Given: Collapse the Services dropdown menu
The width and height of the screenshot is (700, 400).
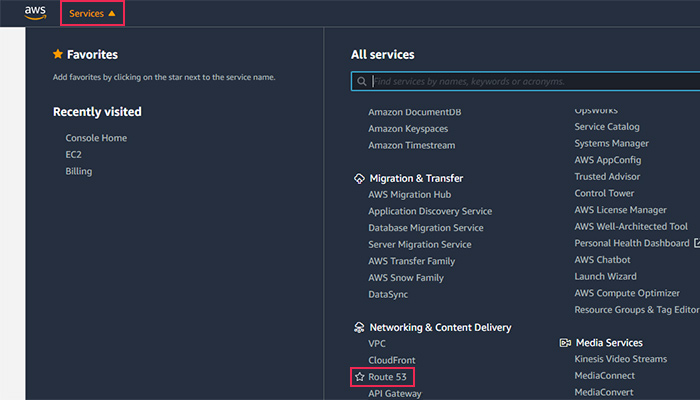Looking at the screenshot, I should [x=92, y=13].
